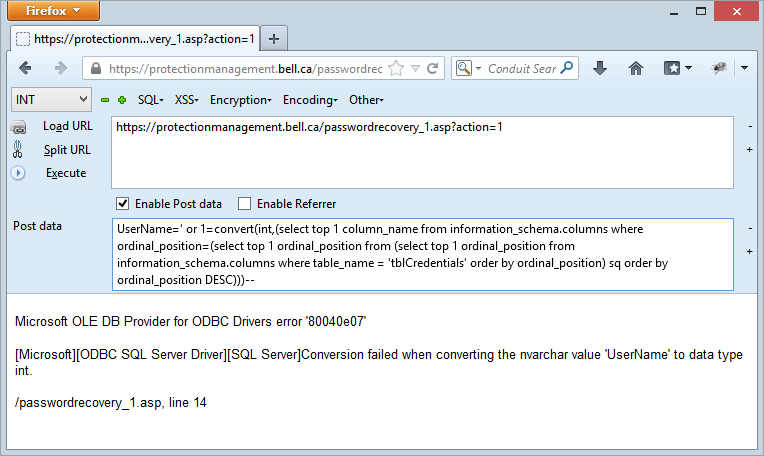Click the Split URL scissors icon
This screenshot has height=456, width=764.
[x=18, y=150]
